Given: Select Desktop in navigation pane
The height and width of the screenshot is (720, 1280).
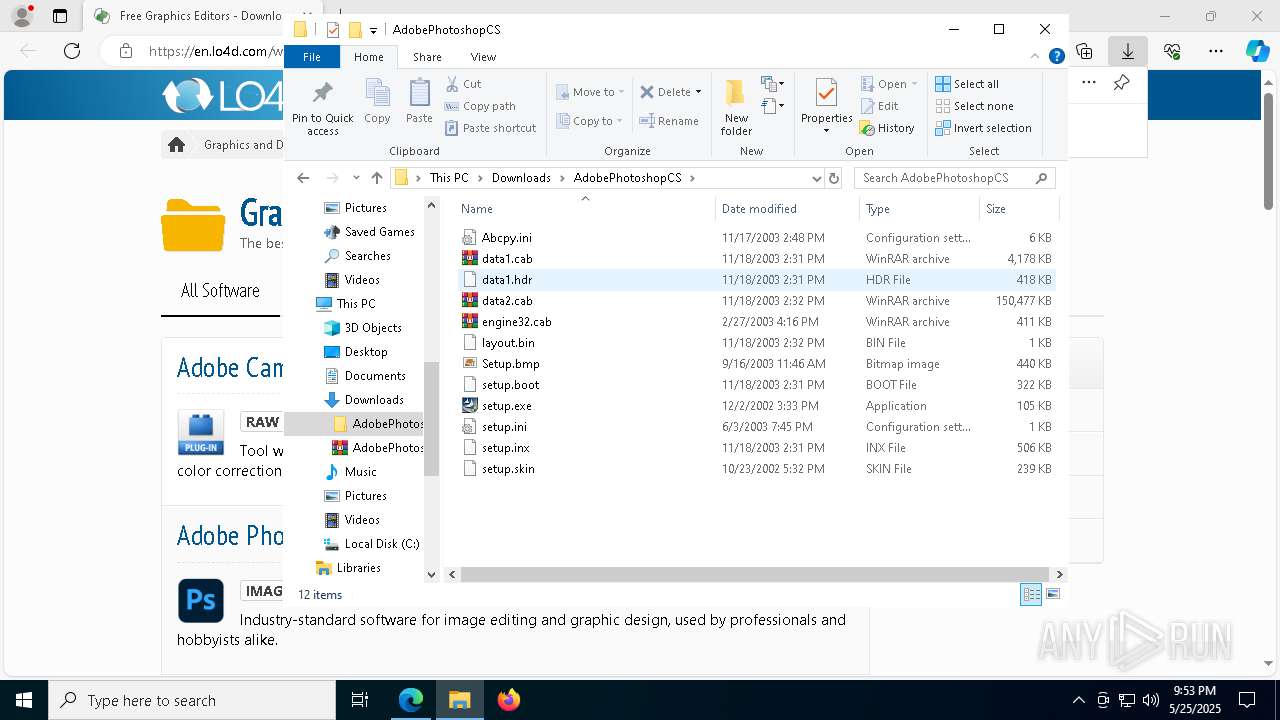Looking at the screenshot, I should 366,352.
